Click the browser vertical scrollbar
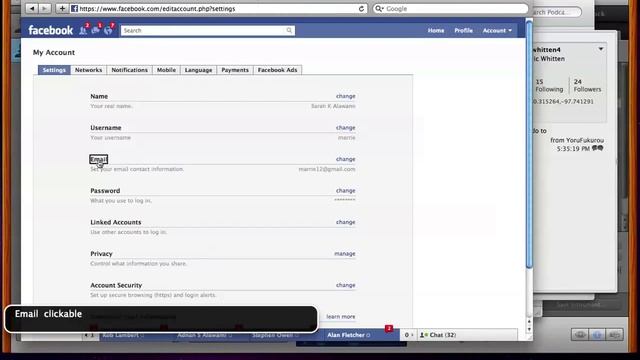This screenshot has height=360, width=640. click(529, 145)
